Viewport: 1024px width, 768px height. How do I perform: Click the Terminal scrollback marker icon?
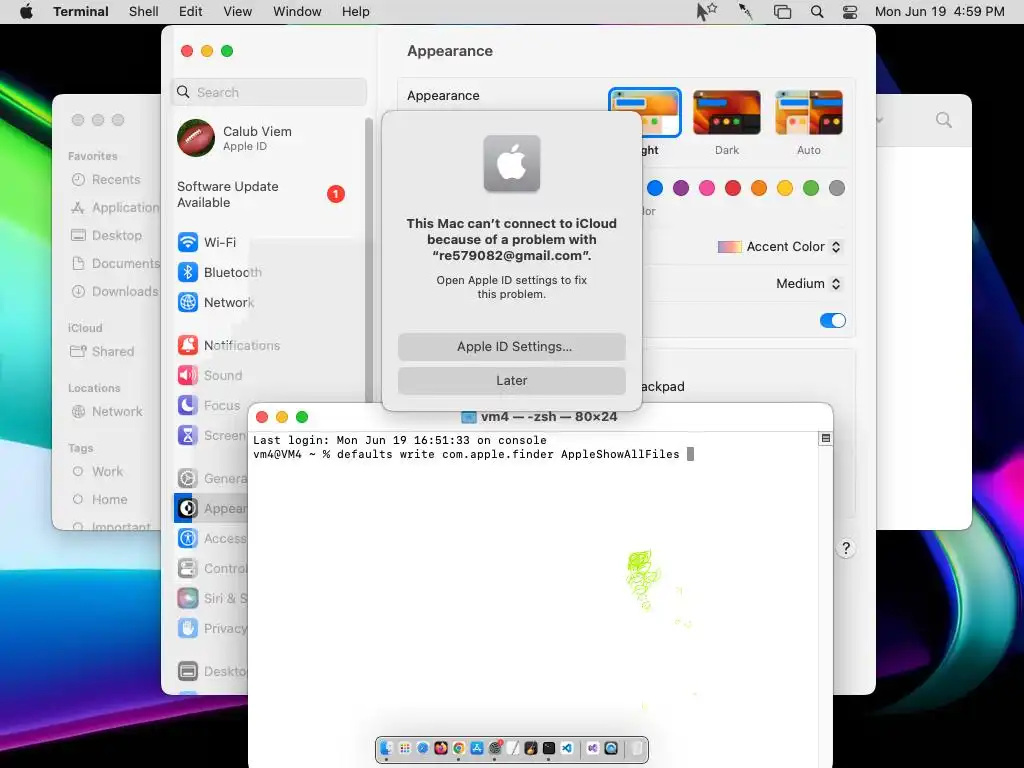[825, 438]
